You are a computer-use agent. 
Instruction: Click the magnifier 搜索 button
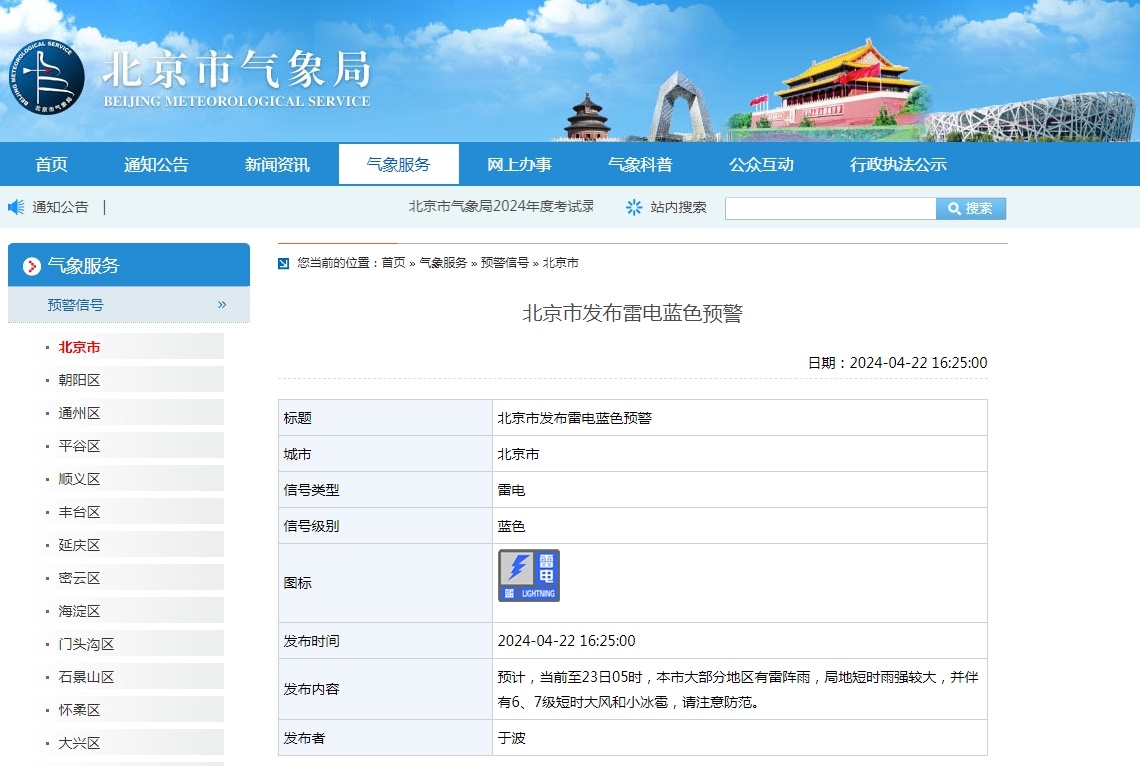971,209
